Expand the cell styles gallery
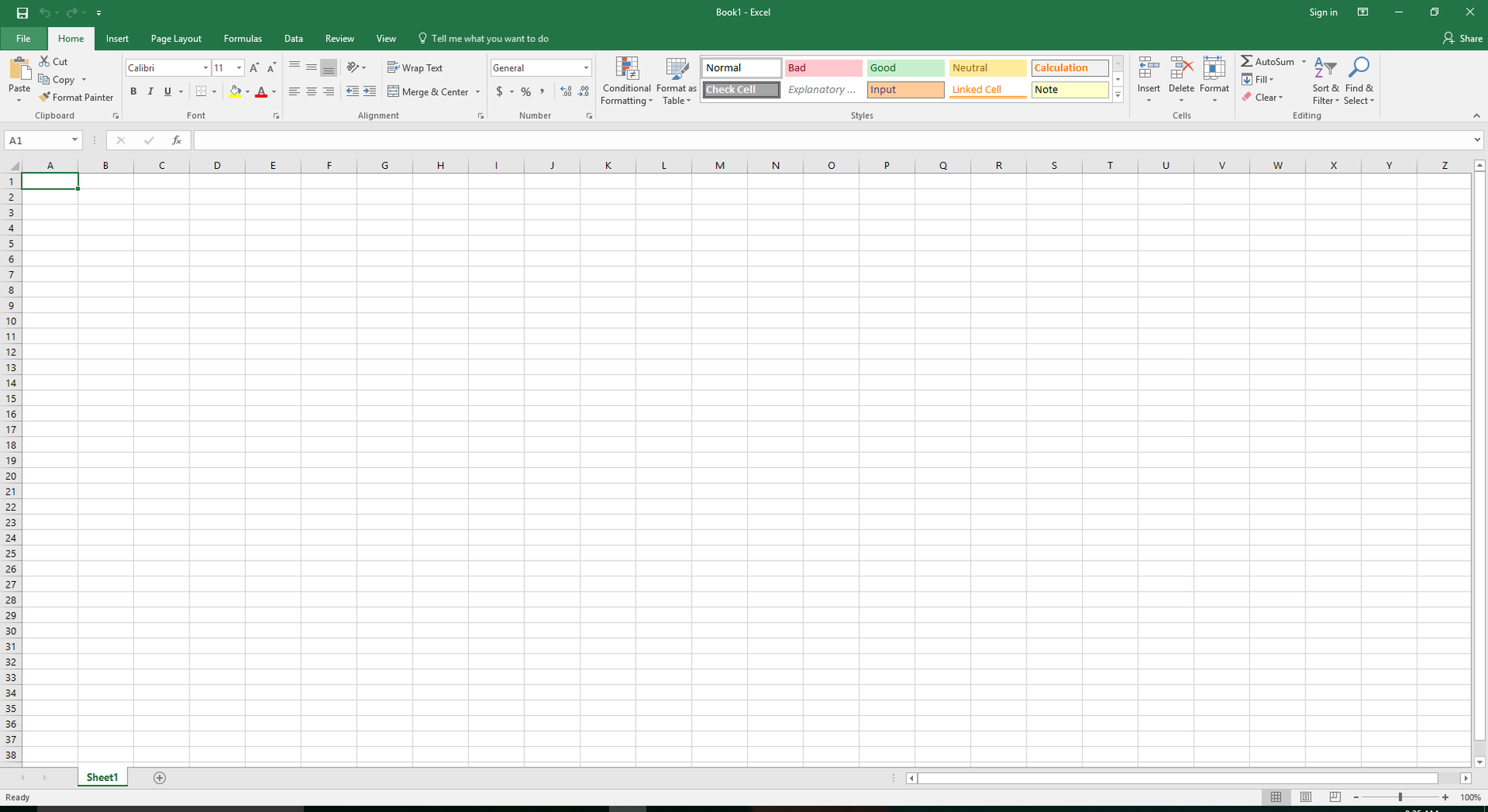Viewport: 1488px width, 812px height. [x=1118, y=94]
